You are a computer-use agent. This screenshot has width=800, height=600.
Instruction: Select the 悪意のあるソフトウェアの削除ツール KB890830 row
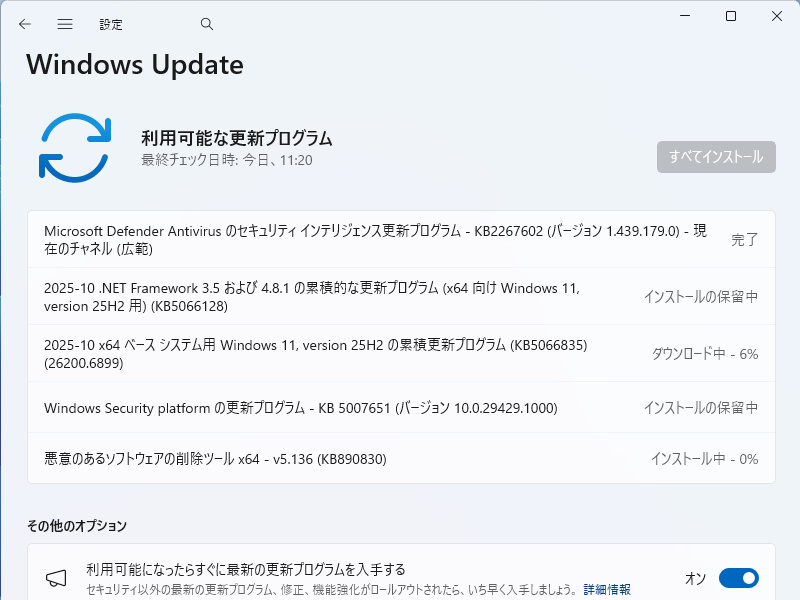pyautogui.click(x=402, y=458)
